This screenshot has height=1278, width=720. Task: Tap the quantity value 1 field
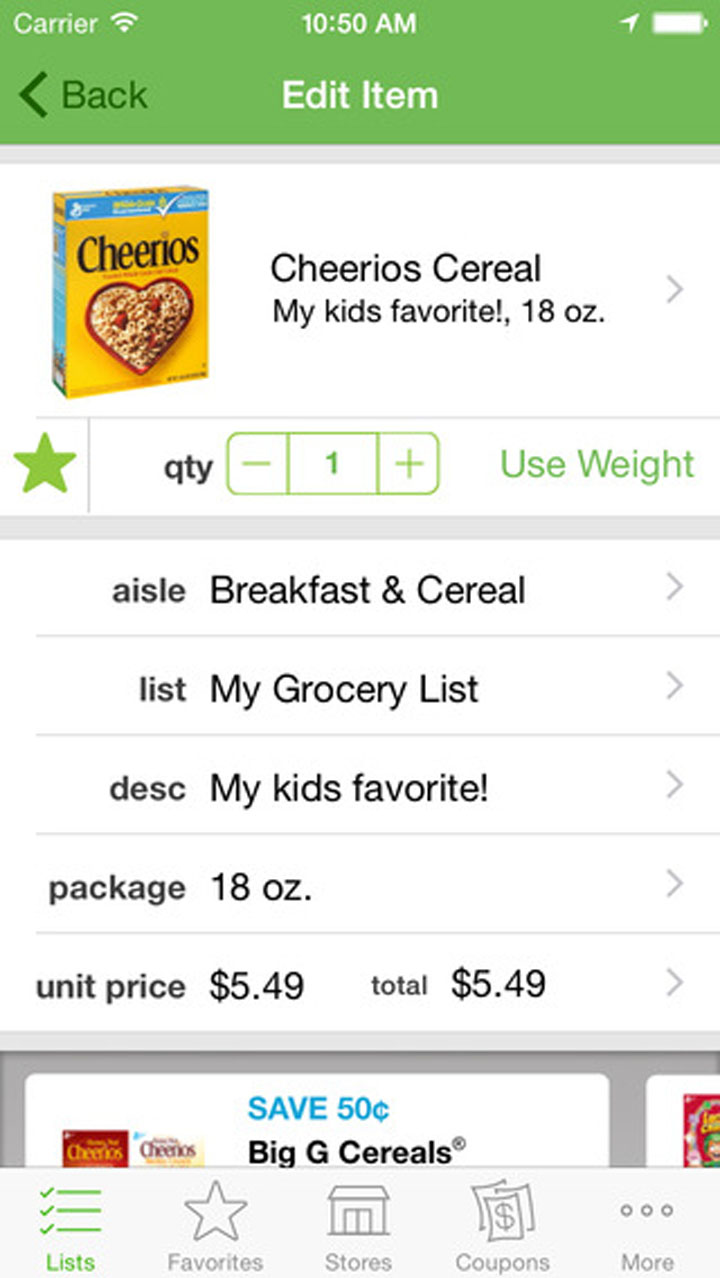click(332, 464)
